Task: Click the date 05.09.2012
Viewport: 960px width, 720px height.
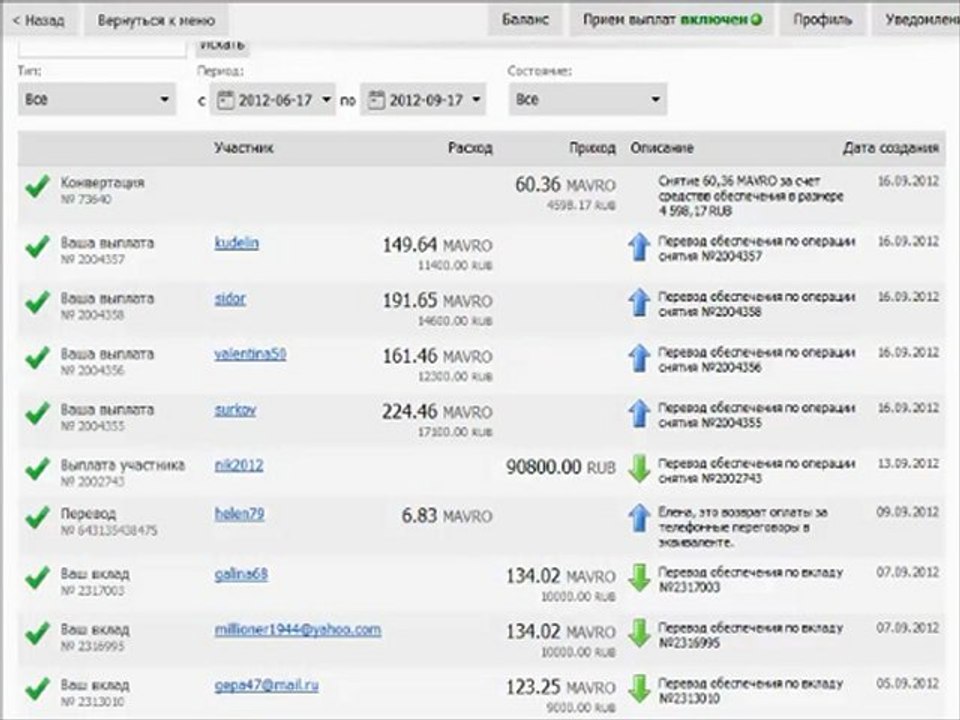Action: coord(908,683)
